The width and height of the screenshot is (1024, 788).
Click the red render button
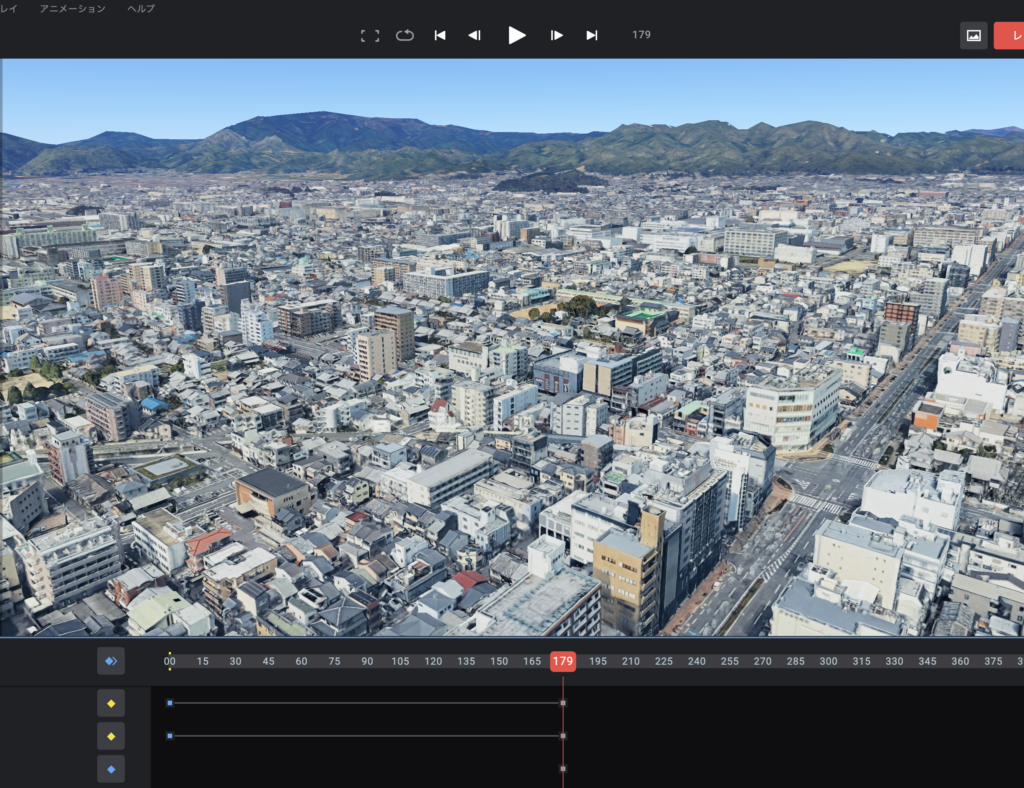(x=1010, y=35)
